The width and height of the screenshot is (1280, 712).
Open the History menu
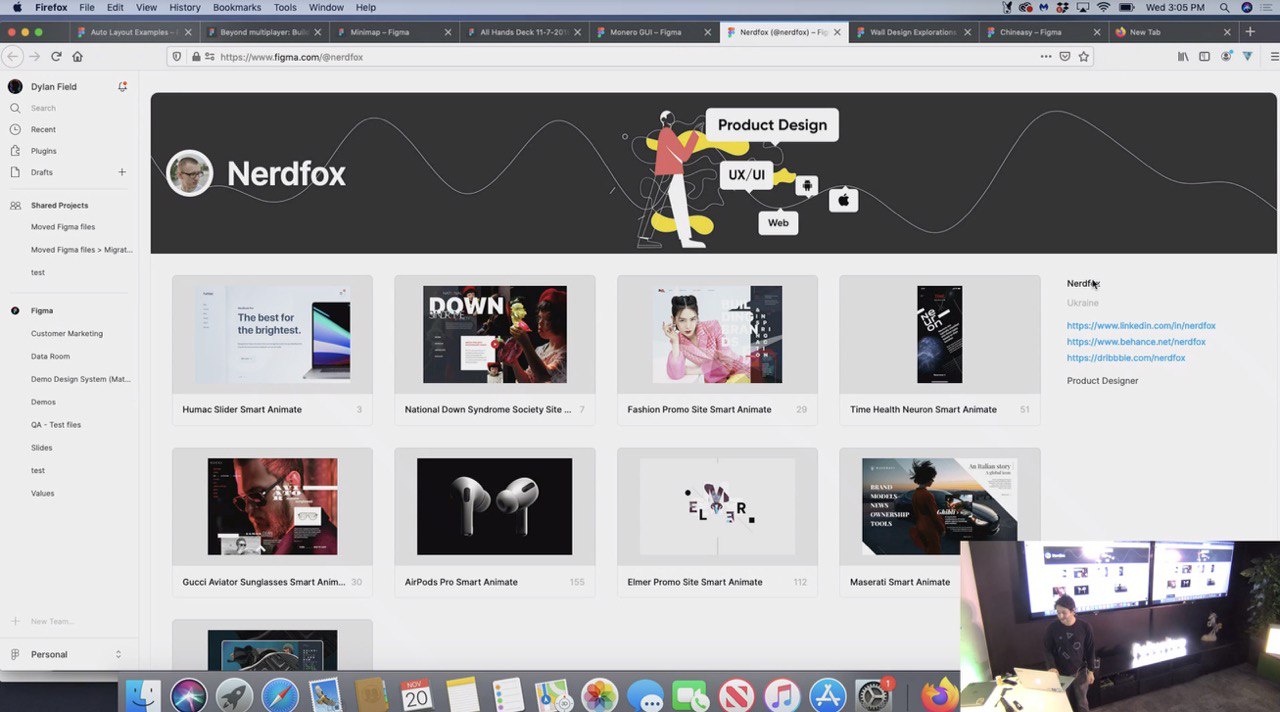[185, 7]
